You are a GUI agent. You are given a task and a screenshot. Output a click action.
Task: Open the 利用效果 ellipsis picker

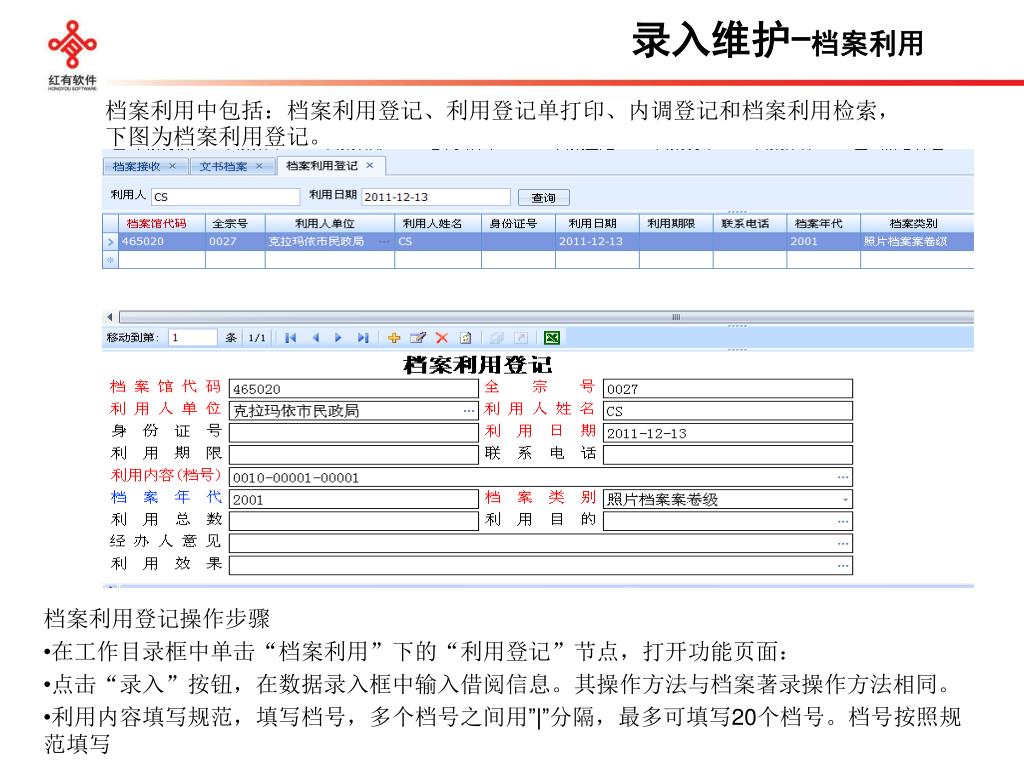point(843,566)
